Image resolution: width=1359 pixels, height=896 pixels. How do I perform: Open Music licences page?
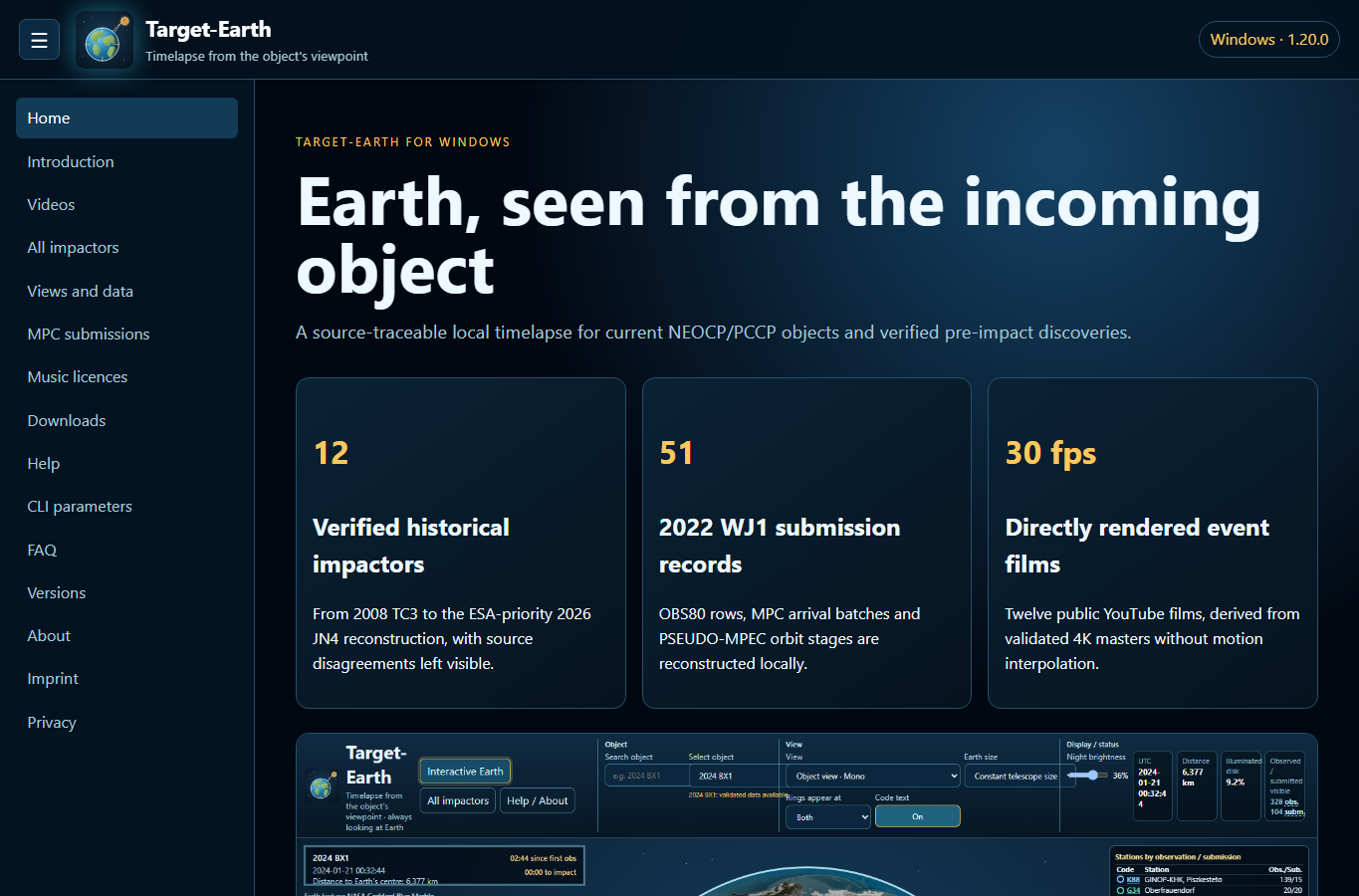126,376
